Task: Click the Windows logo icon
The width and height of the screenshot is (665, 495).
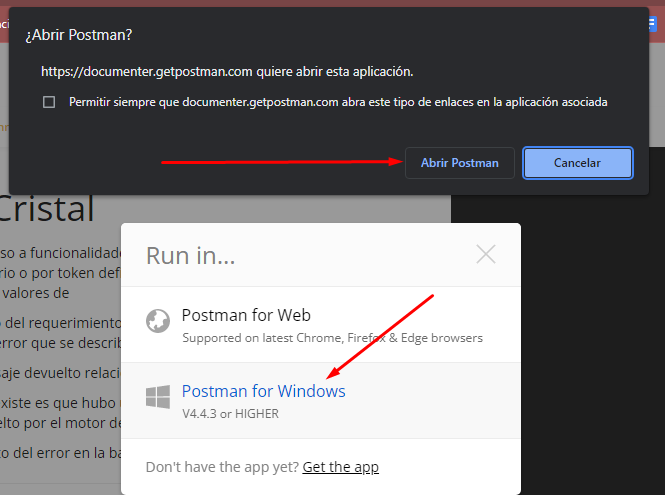Action: point(158,397)
